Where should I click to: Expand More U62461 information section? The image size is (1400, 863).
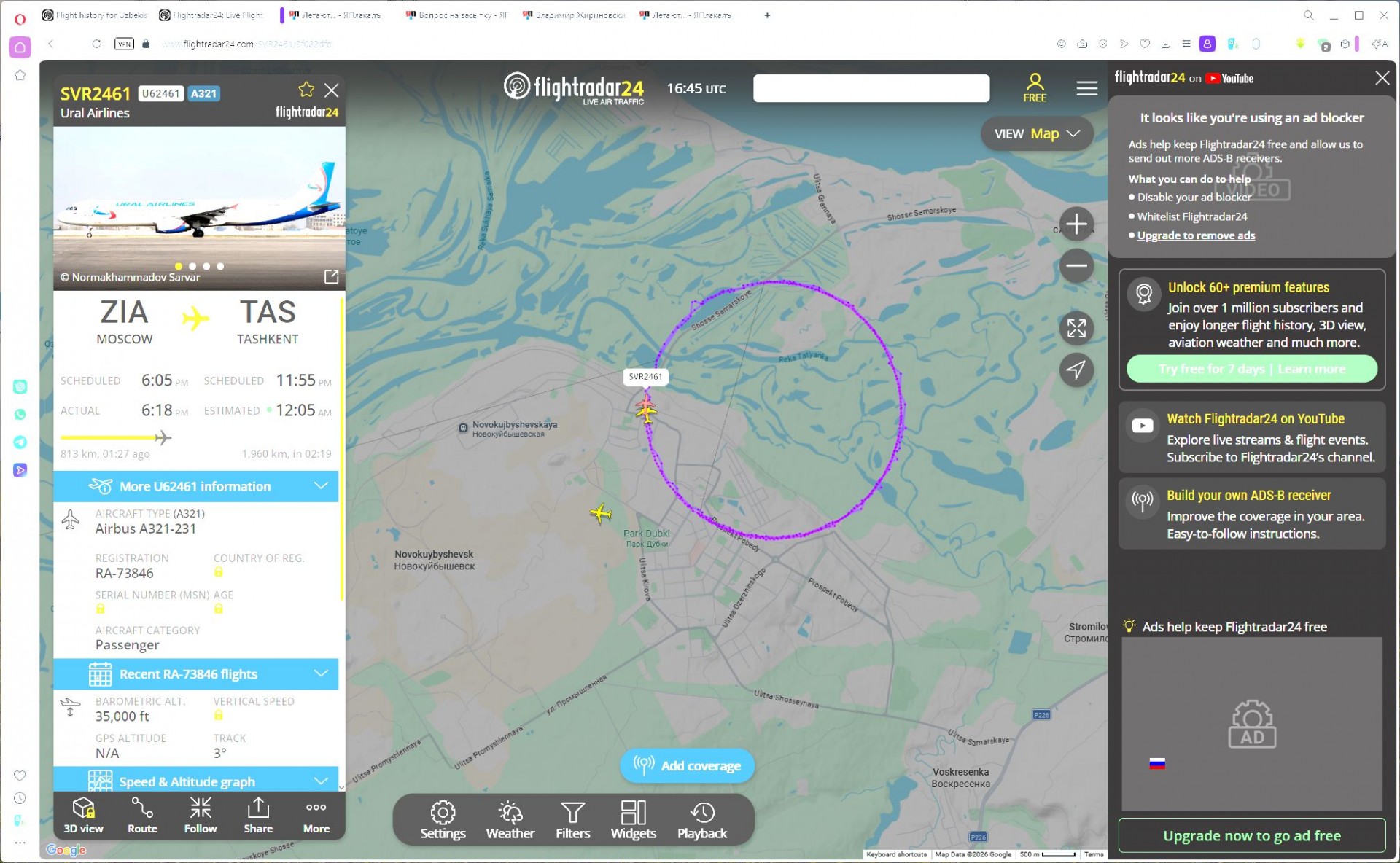tap(196, 486)
